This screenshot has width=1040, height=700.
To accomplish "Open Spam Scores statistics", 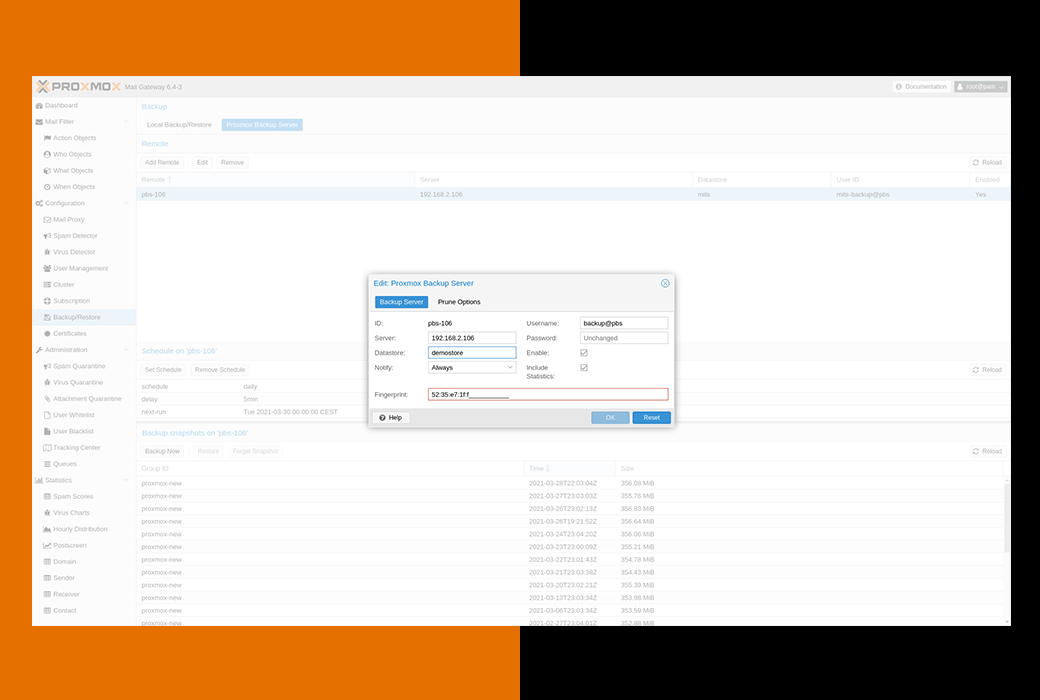I will (73, 497).
